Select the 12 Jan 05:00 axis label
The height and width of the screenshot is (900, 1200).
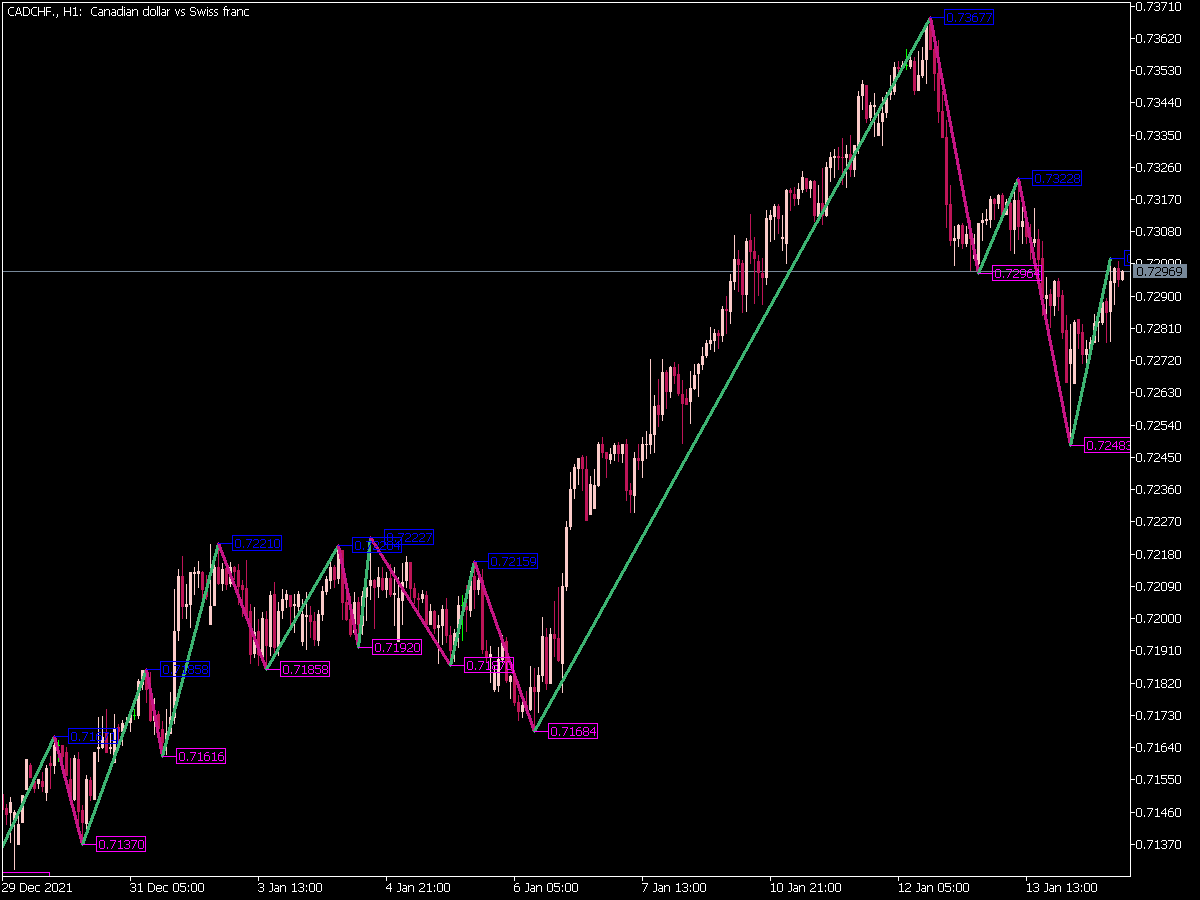(935, 886)
